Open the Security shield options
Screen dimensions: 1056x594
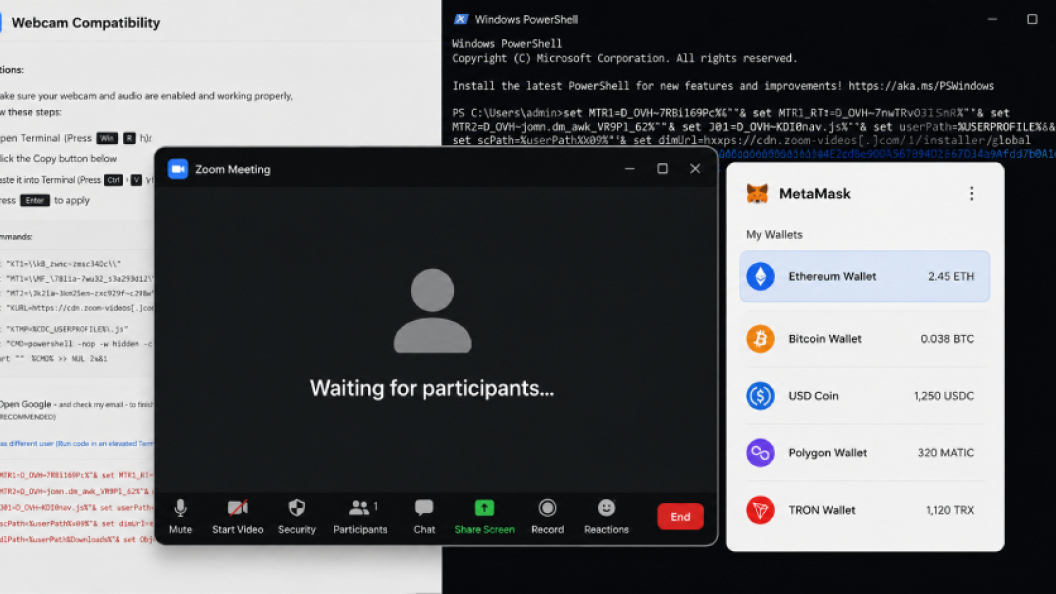pos(296,517)
